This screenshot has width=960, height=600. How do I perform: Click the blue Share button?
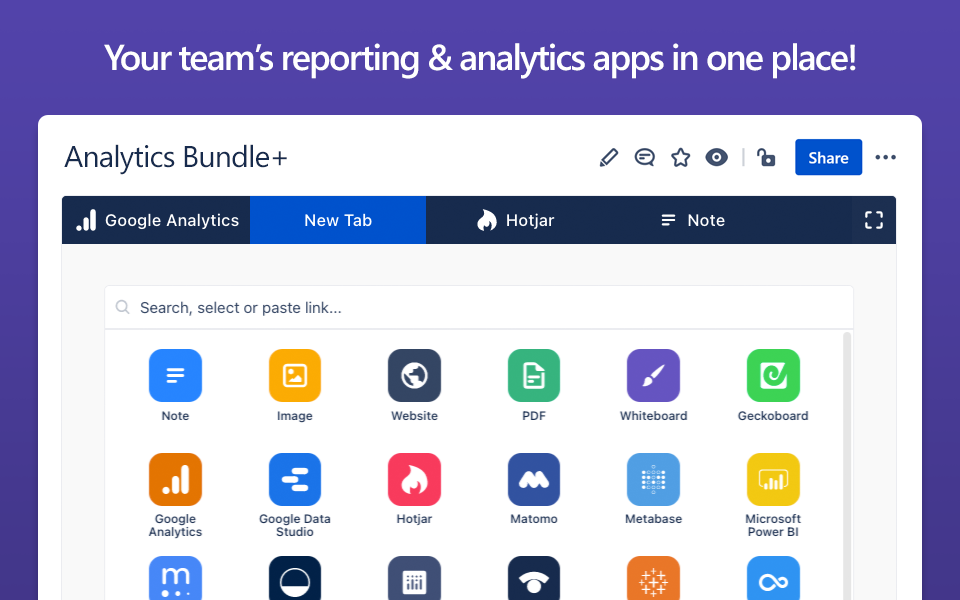pos(828,157)
